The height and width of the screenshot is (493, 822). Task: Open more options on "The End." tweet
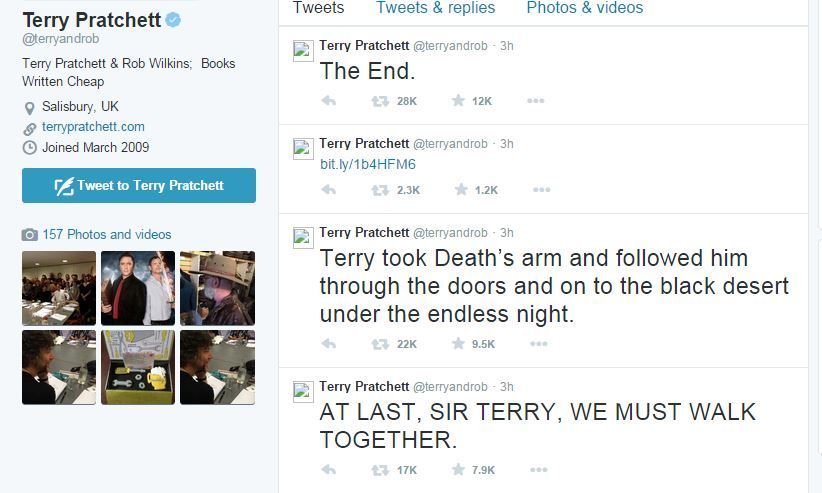[x=535, y=101]
